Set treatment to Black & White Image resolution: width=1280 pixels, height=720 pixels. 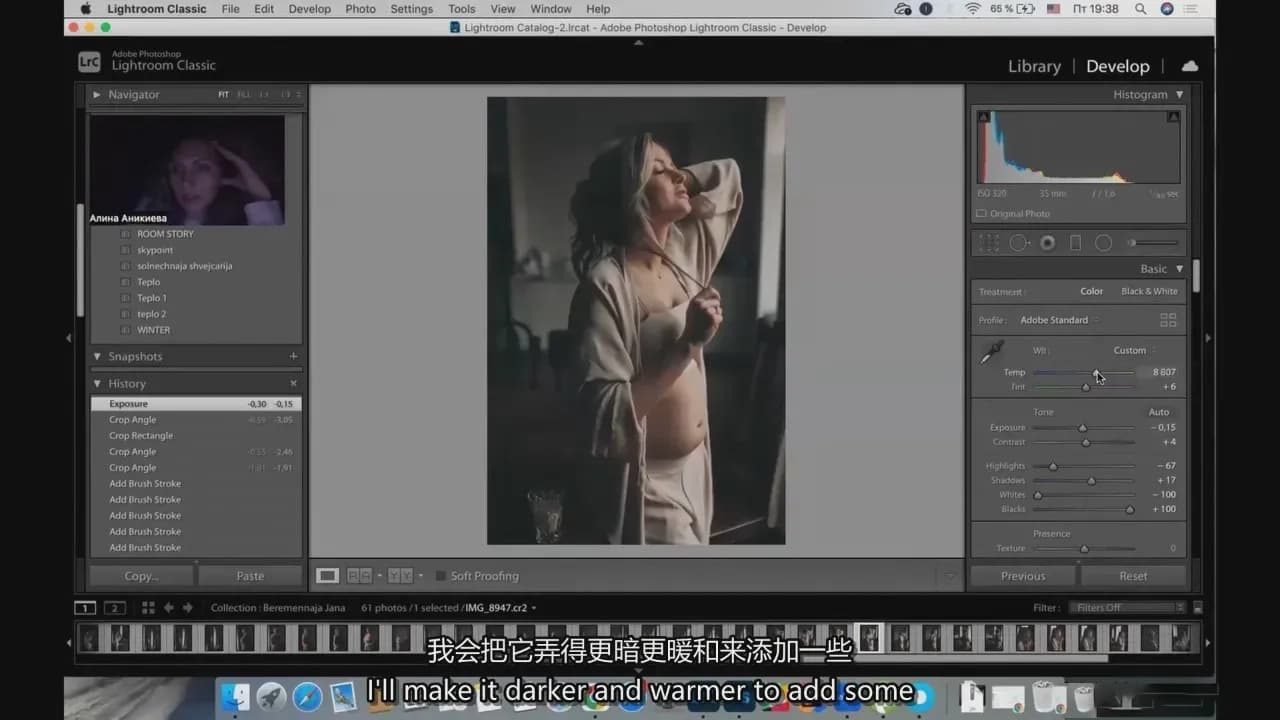tap(1149, 291)
